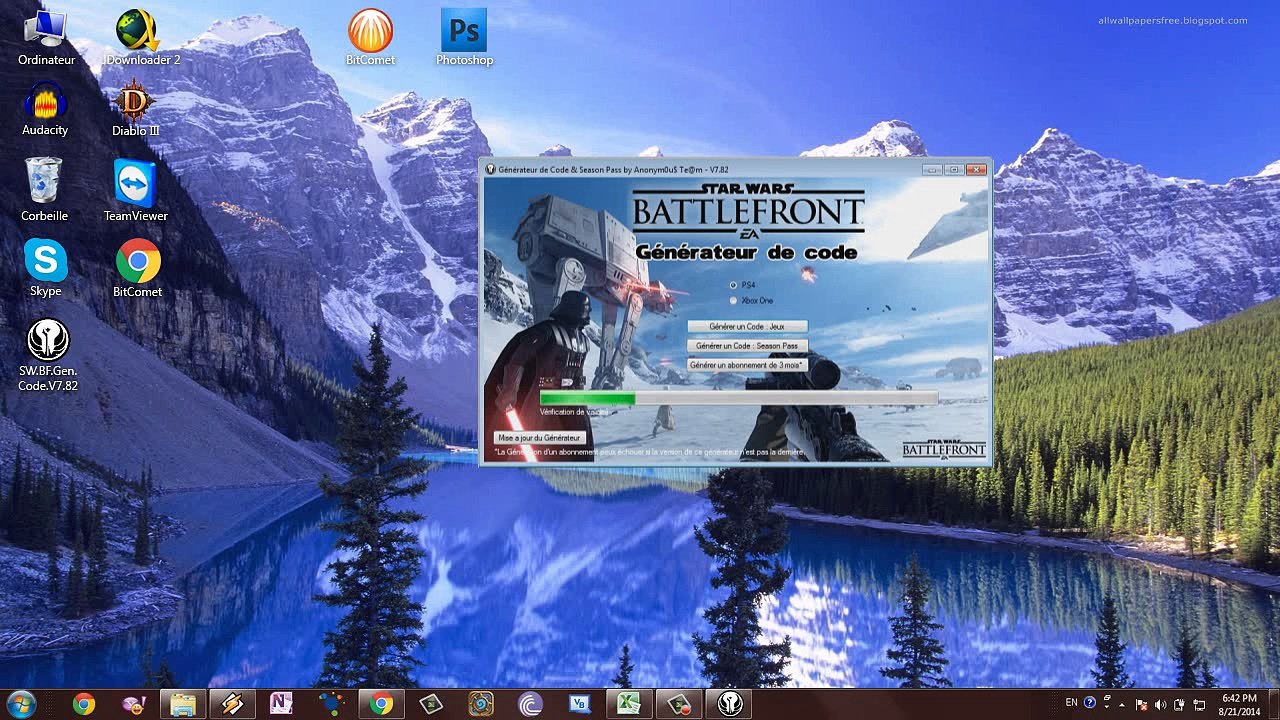Select the orange BitComet desktop shortcut
Screen dimensions: 1280x720
[370, 38]
